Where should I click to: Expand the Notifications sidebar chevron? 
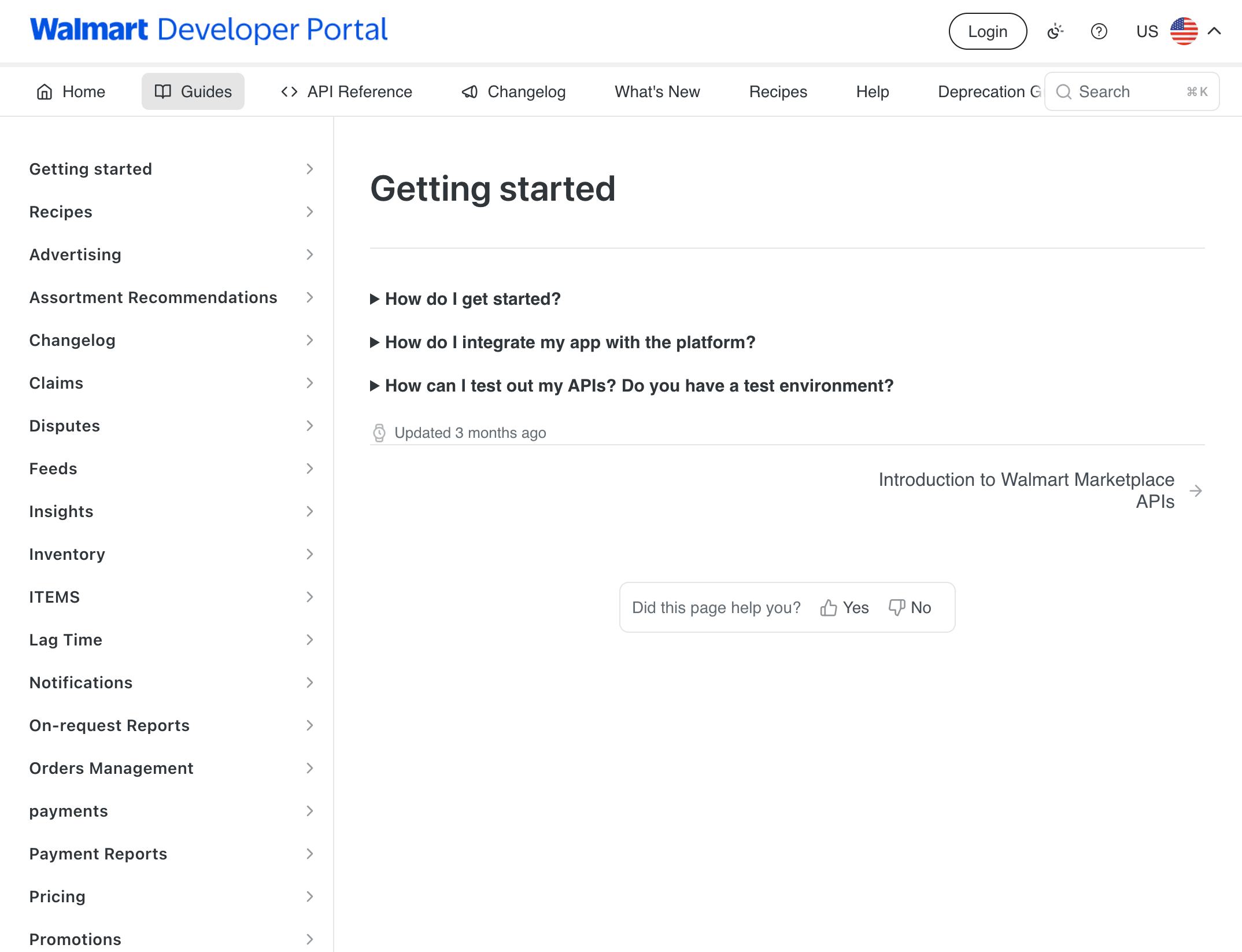(310, 682)
